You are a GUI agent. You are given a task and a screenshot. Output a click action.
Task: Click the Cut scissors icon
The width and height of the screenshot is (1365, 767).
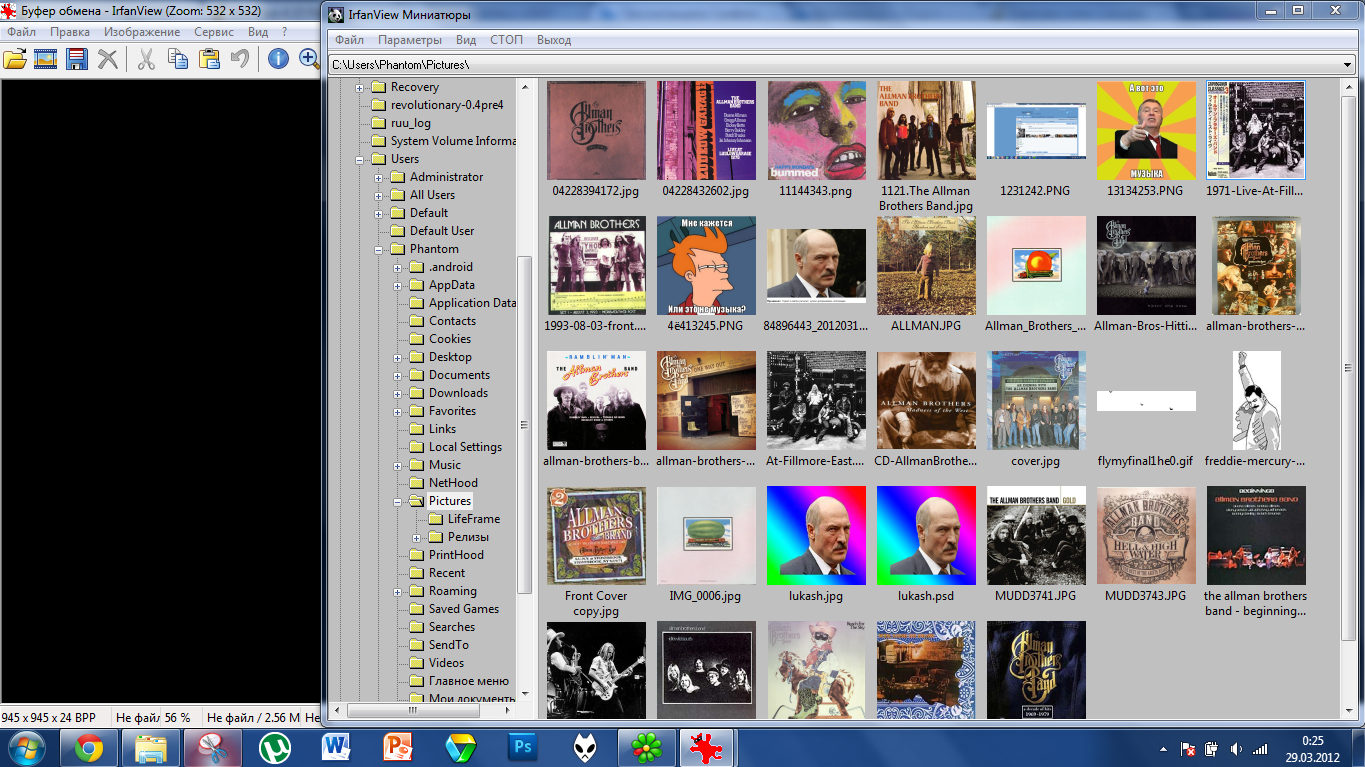pyautogui.click(x=146, y=59)
